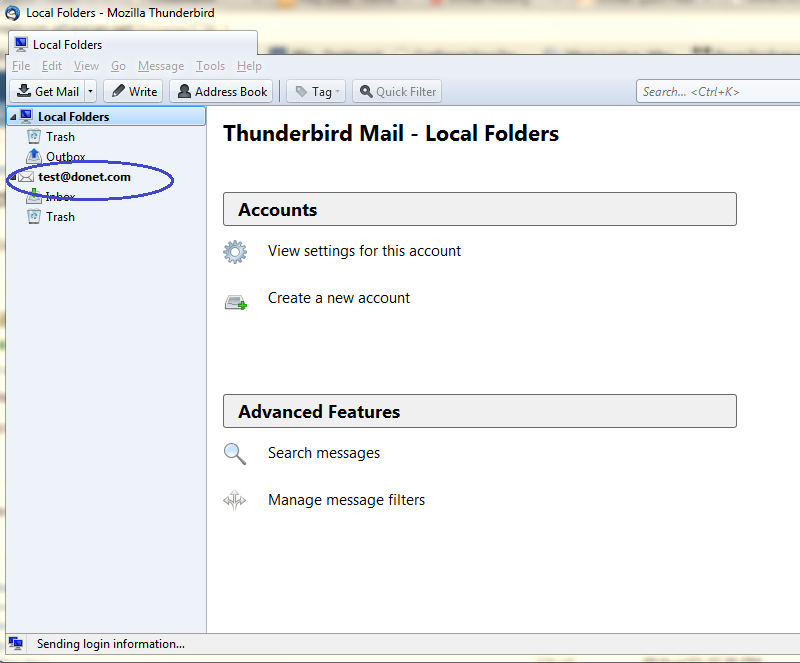This screenshot has width=800, height=663.
Task: Open the Edit menu
Action: click(x=52, y=66)
